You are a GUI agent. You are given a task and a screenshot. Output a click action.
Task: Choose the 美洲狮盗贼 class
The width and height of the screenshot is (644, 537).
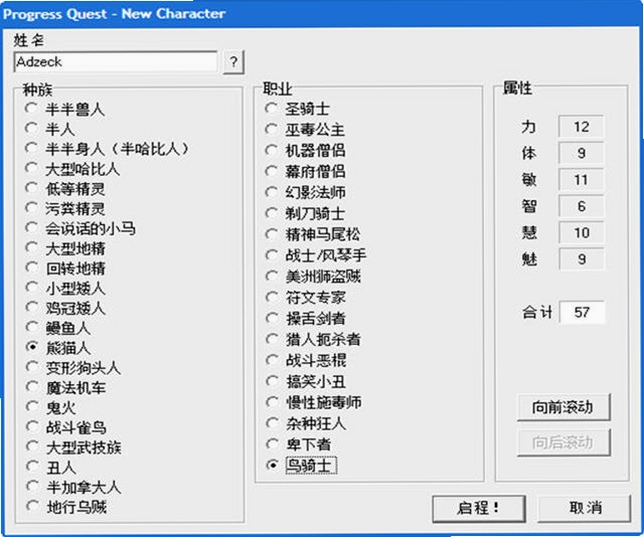(x=312, y=276)
